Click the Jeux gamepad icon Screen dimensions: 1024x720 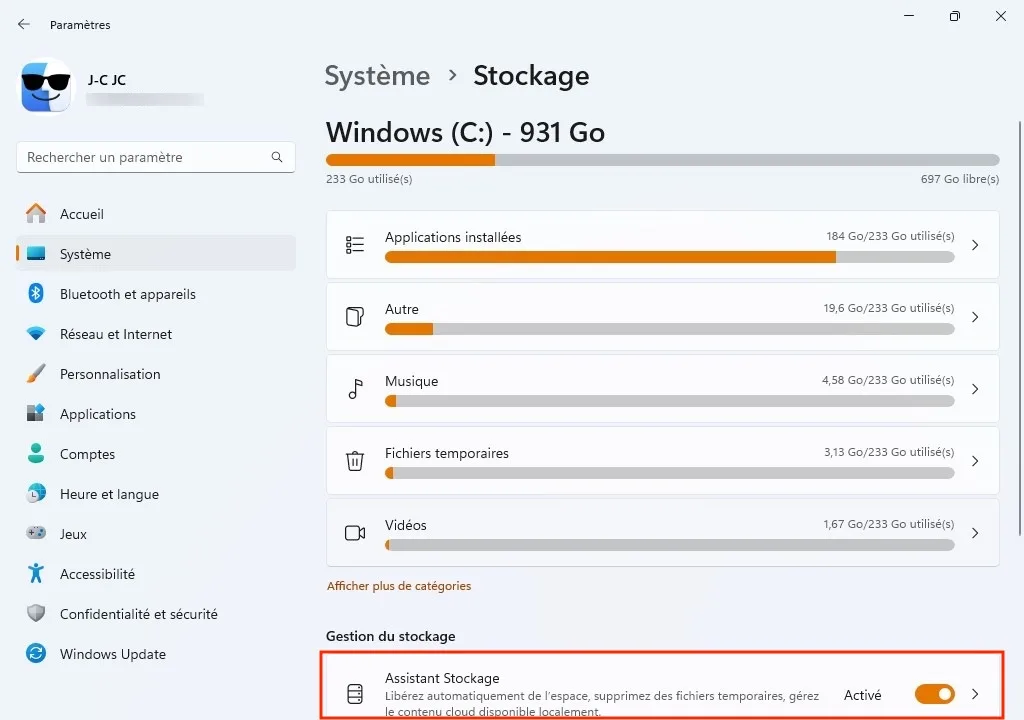tap(36, 533)
